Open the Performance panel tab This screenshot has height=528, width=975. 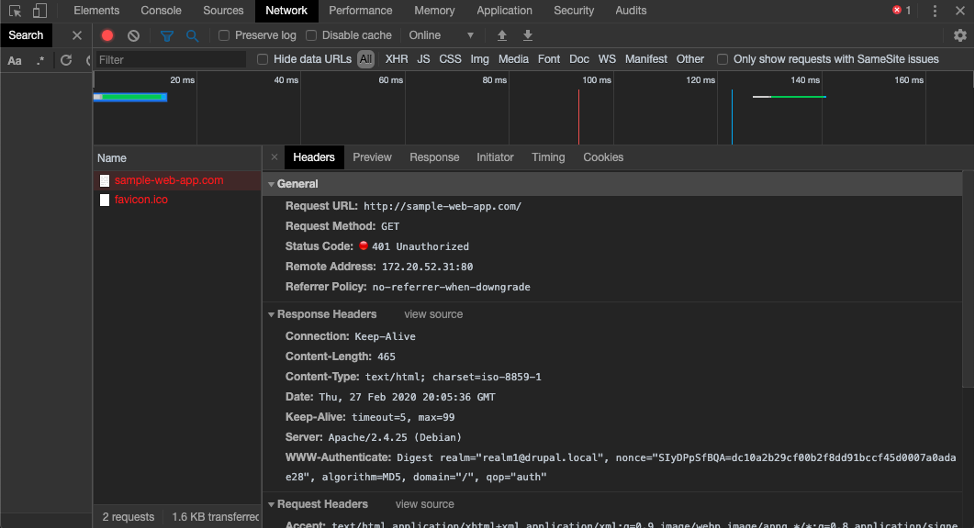coord(361,11)
